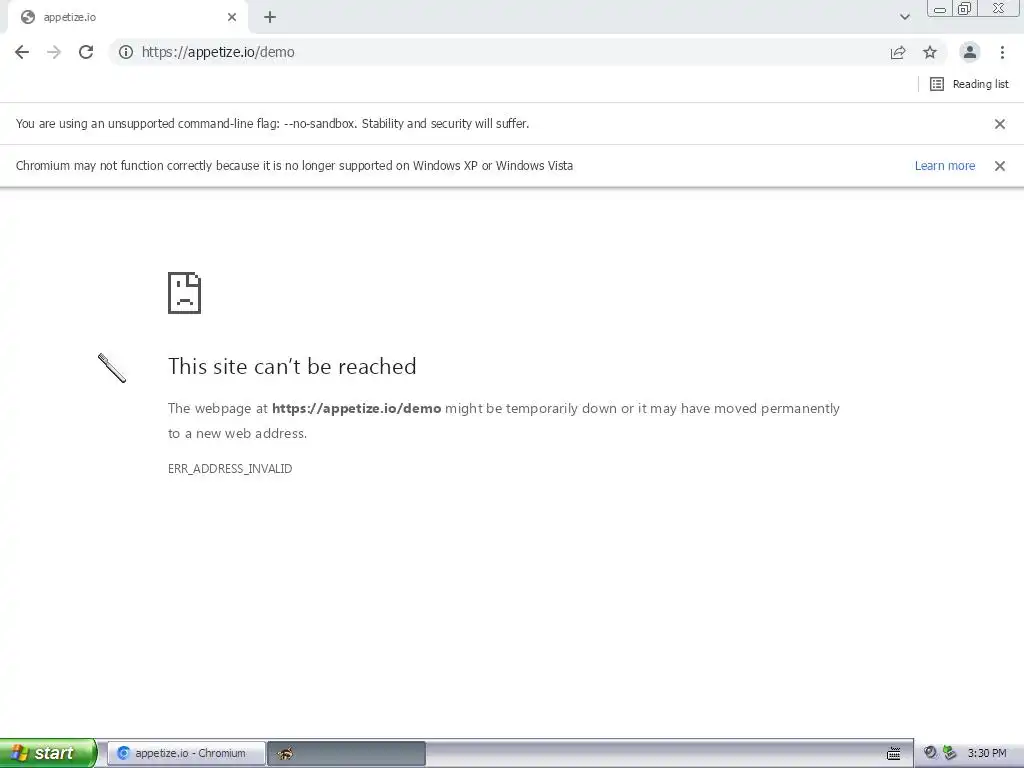1024x768 pixels.
Task: Open a new tab
Action: tap(270, 17)
